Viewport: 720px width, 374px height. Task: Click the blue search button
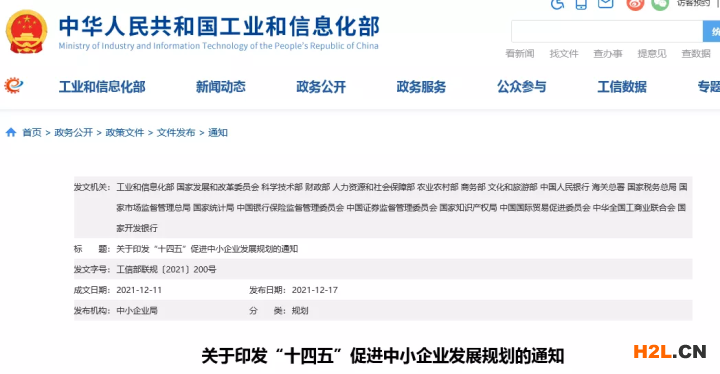711,31
